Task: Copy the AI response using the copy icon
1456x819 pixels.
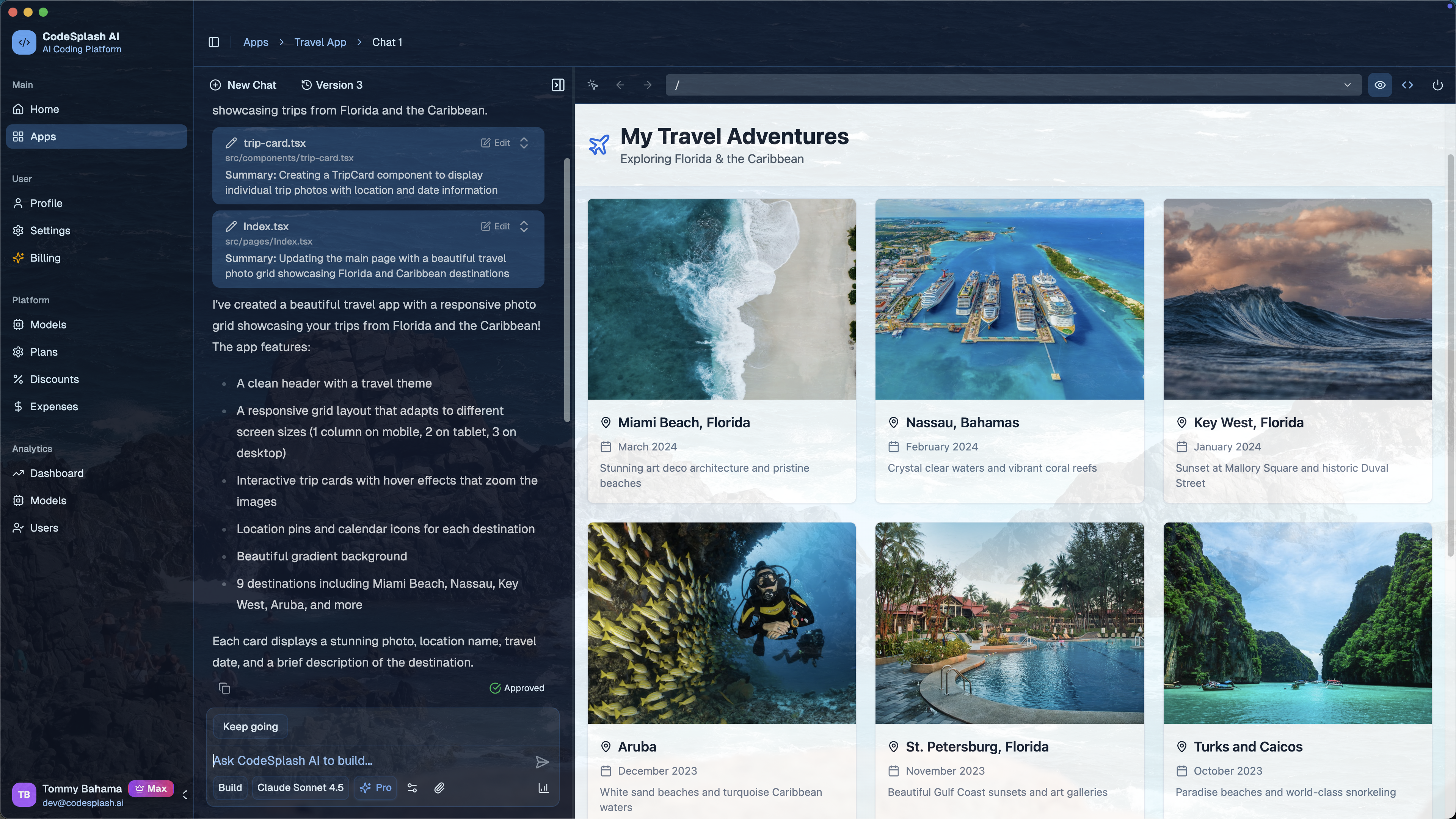Action: [224, 688]
